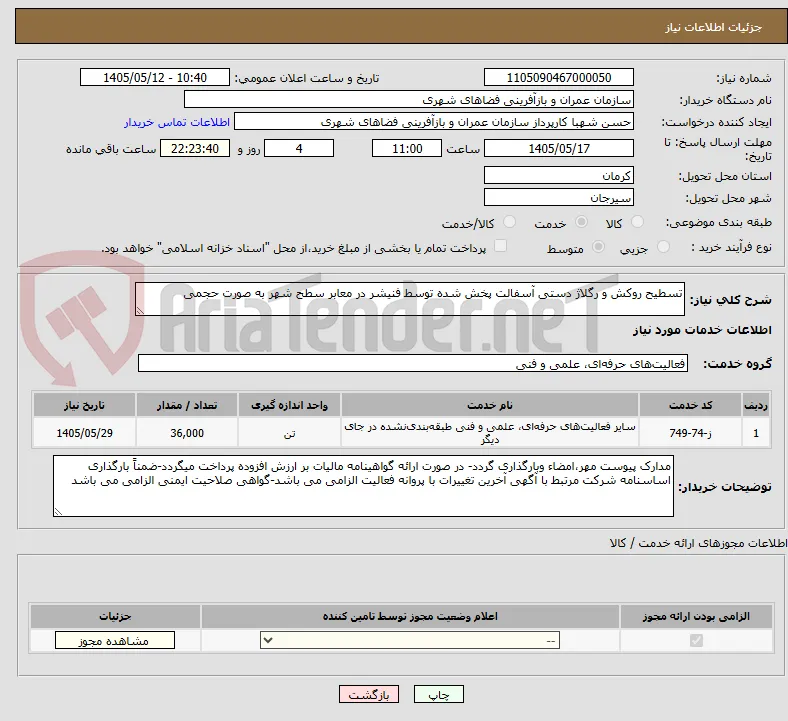788x721 pixels.
Task: Click the unit cell تن
Action: pyautogui.click(x=289, y=433)
